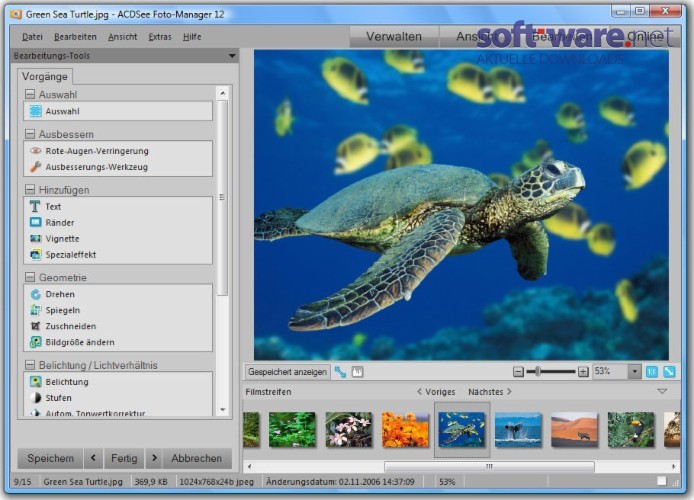
Task: Open Rote-Augen-Verringerung eye icon
Action: coord(35,151)
